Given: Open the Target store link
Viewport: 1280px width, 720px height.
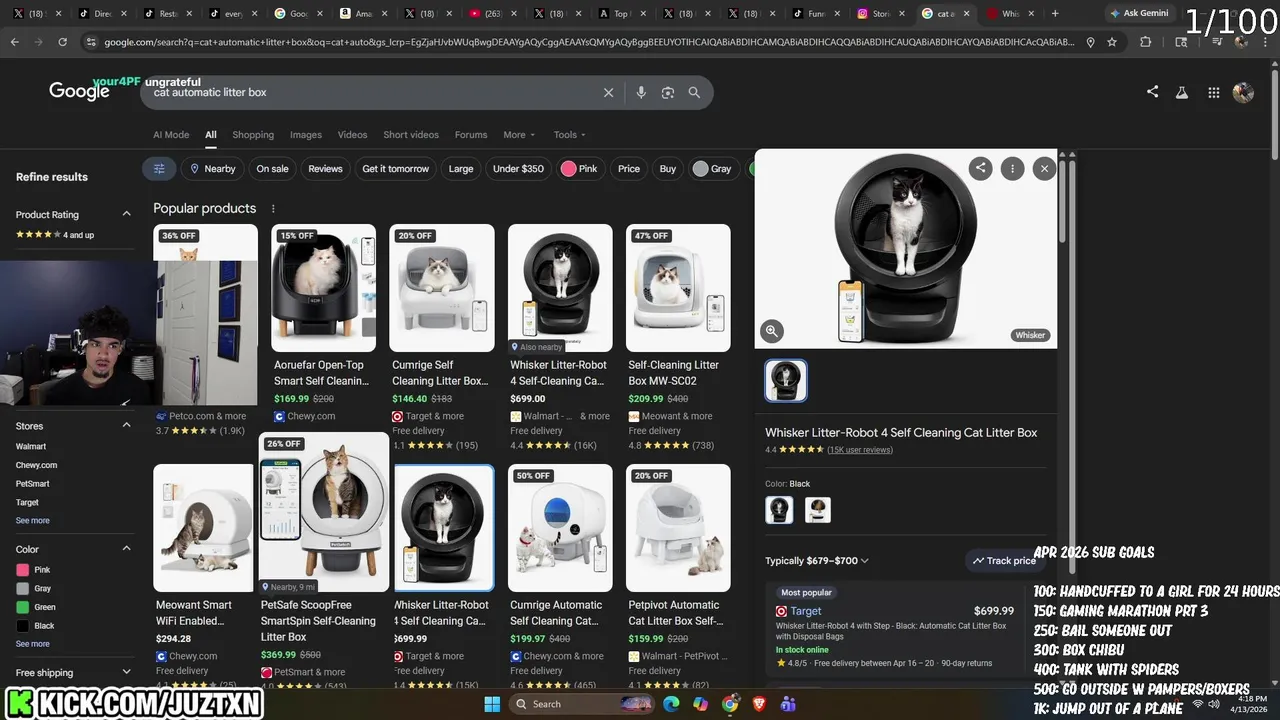Looking at the screenshot, I should 806,611.
